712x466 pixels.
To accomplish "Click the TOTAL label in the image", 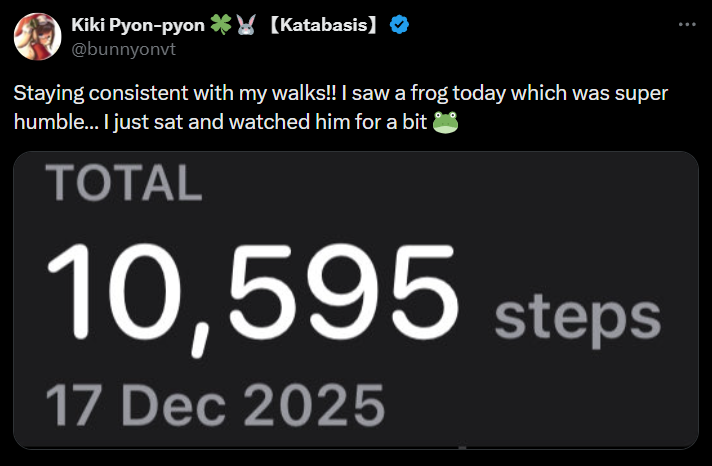I will [x=123, y=181].
